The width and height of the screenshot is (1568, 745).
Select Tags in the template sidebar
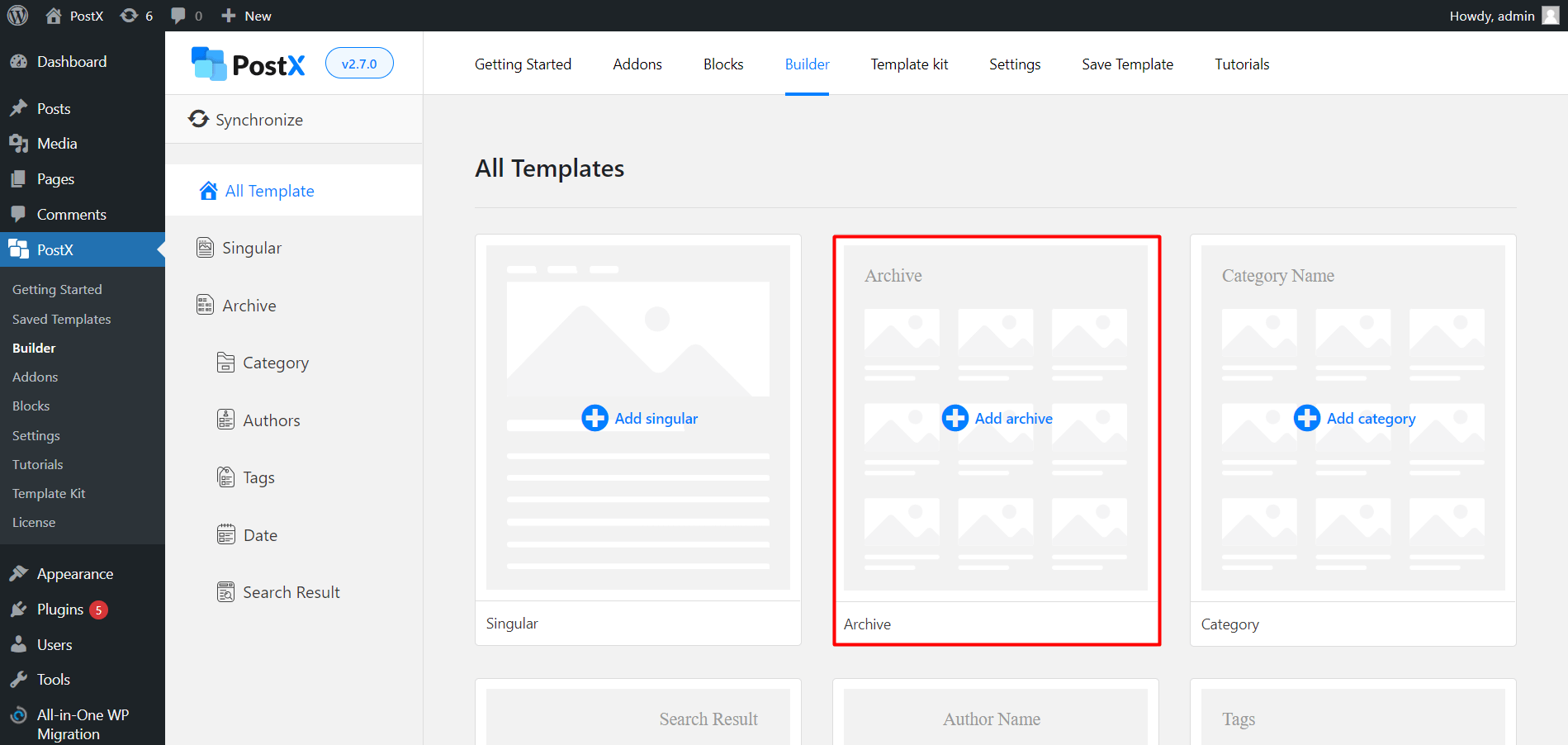(x=258, y=477)
